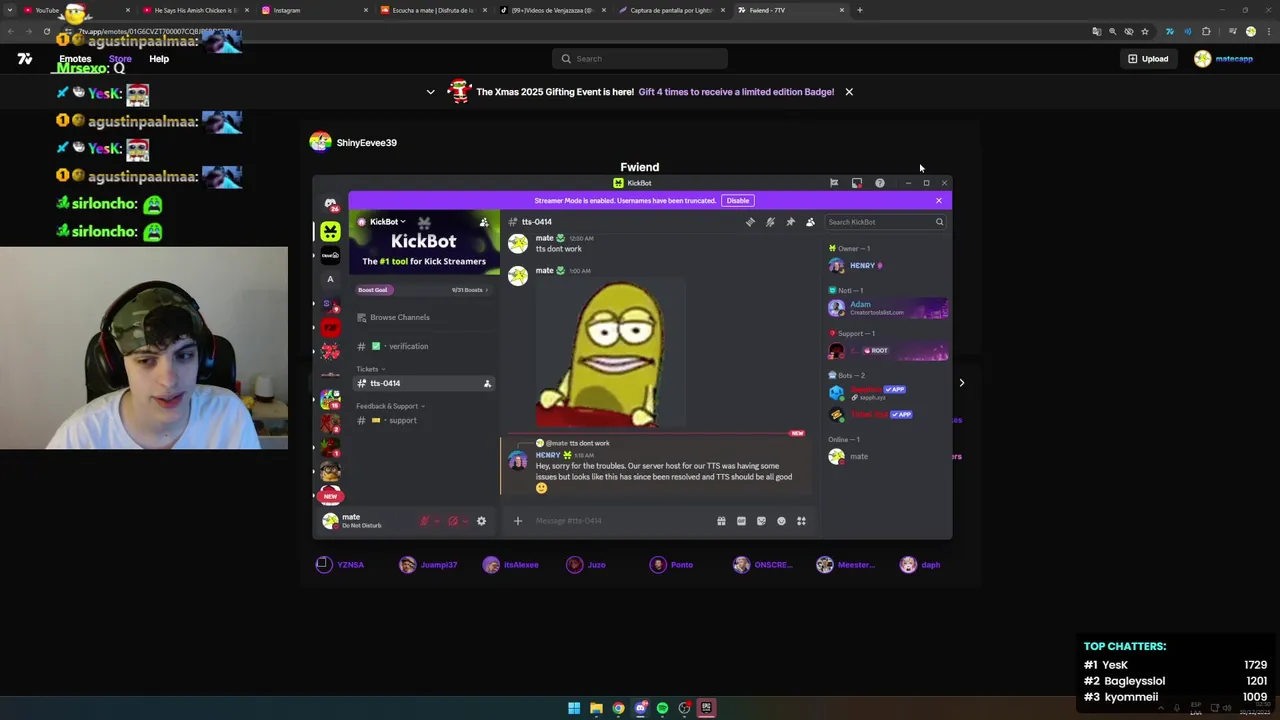Reload the current browser page
This screenshot has width=1280, height=720.
[x=47, y=32]
